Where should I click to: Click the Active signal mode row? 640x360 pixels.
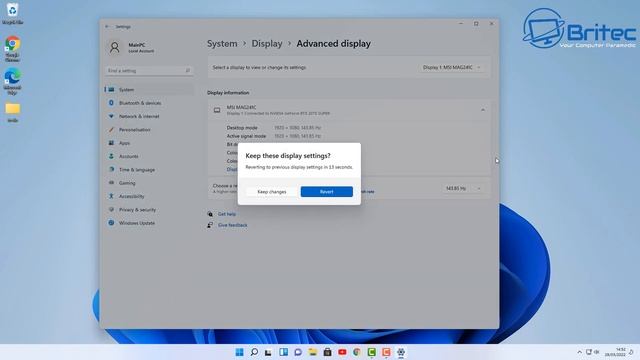click(x=274, y=136)
